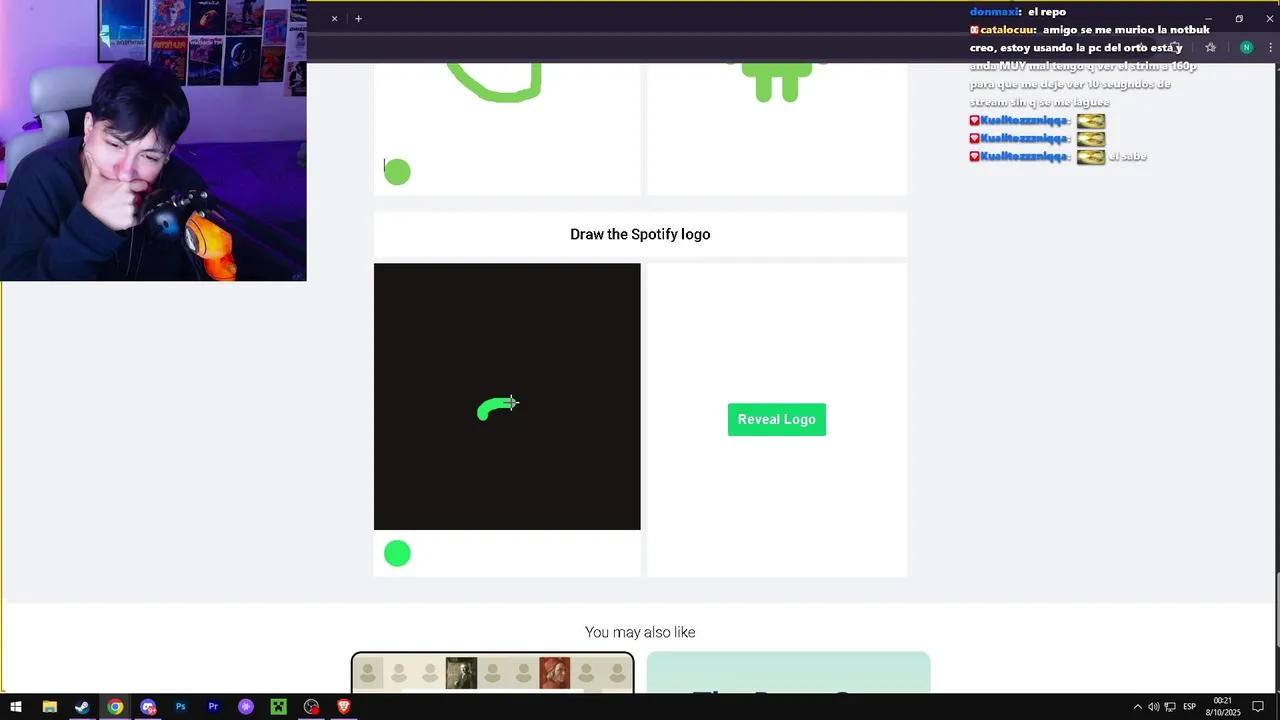This screenshot has height=720, width=1280.
Task: Change the ESP input language
Action: point(1190,707)
